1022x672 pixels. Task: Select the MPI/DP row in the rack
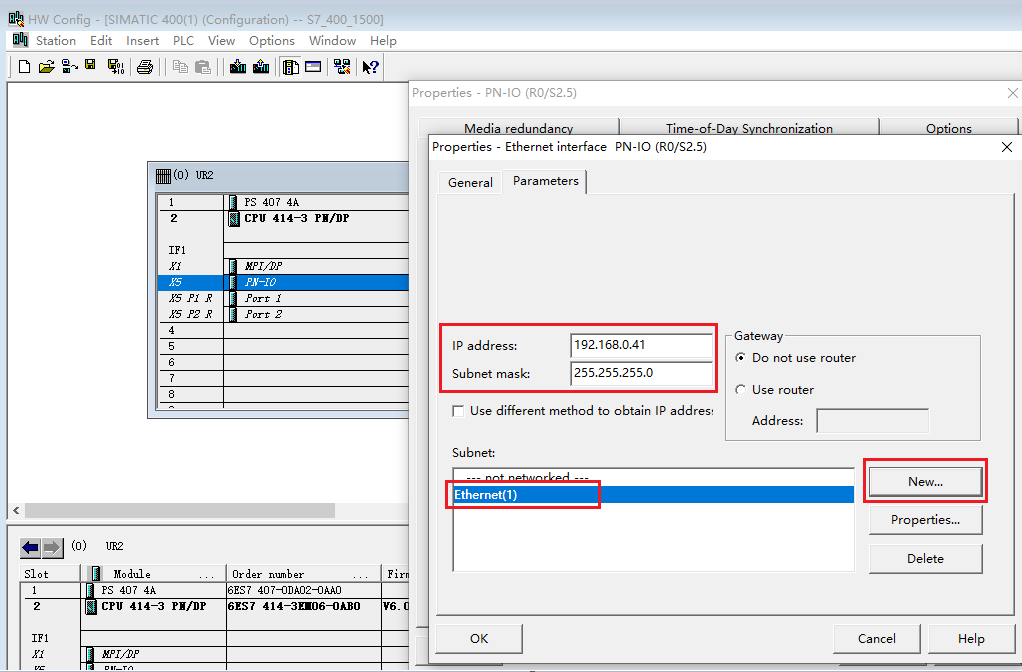tap(284, 266)
